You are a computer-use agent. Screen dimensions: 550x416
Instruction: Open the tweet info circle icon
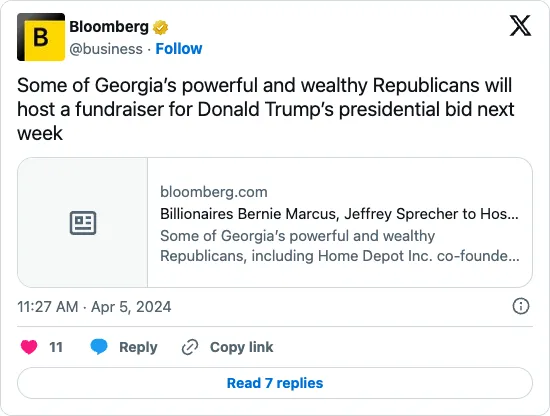[521, 306]
